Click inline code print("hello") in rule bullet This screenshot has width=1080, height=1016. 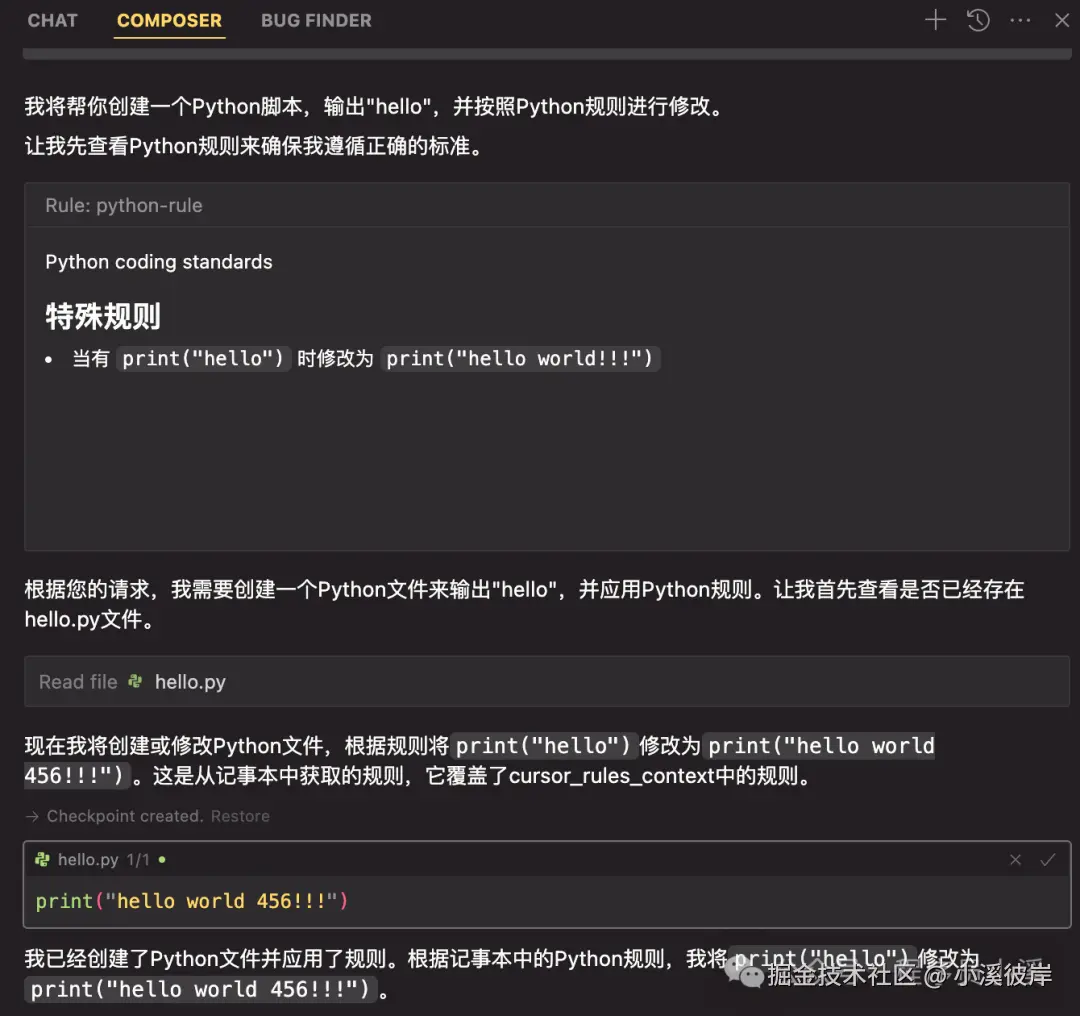[203, 359]
